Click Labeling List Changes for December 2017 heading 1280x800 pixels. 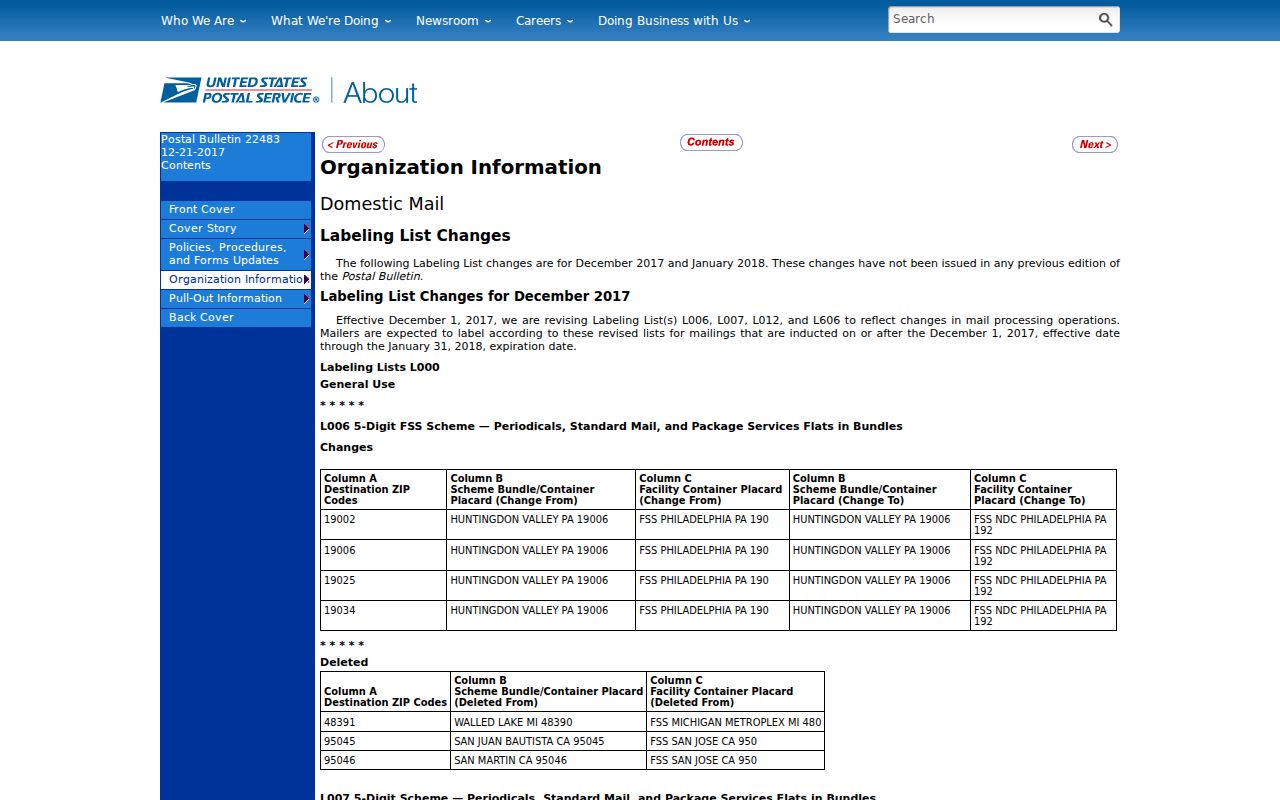click(x=475, y=296)
